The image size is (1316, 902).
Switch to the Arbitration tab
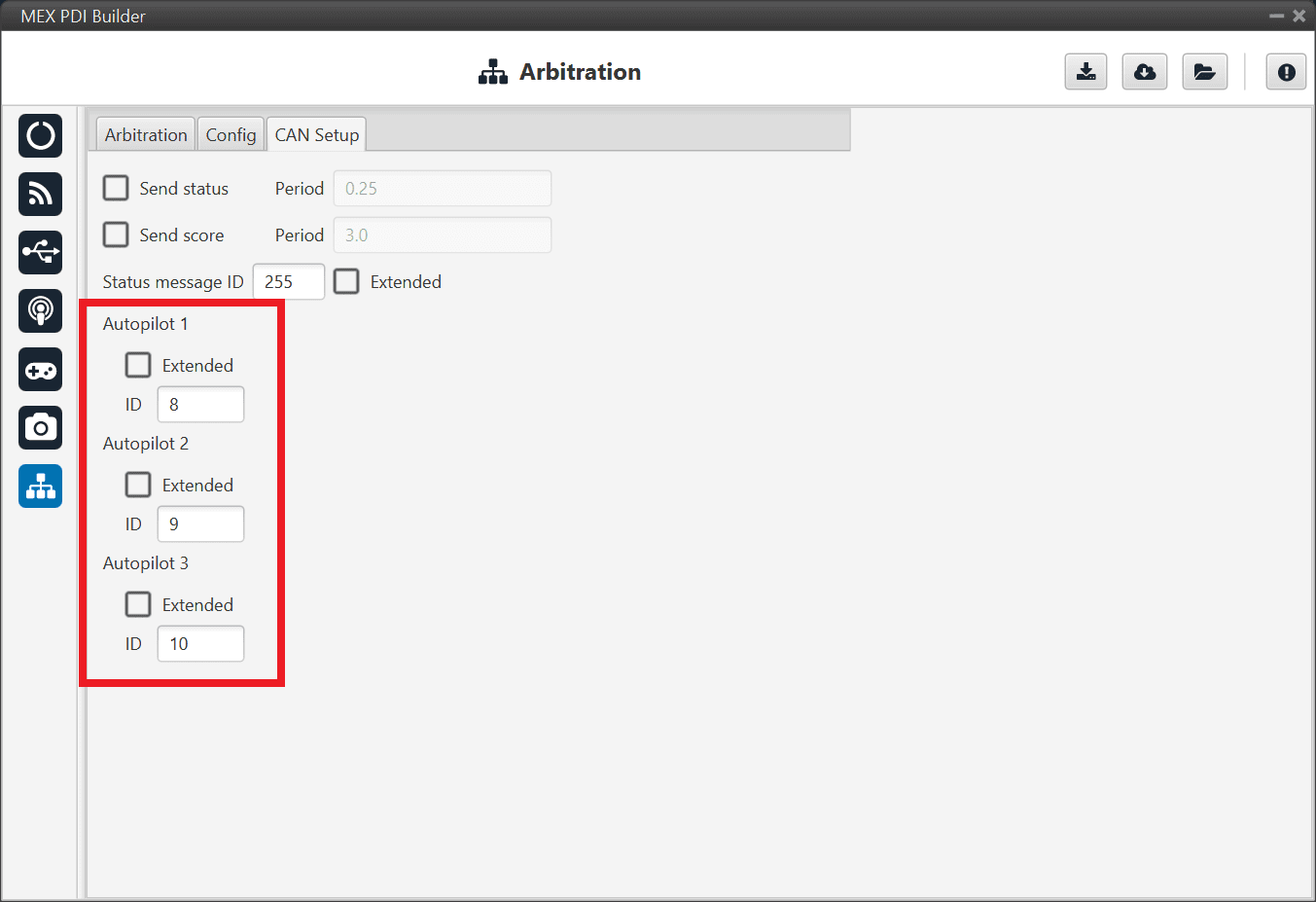click(x=146, y=134)
